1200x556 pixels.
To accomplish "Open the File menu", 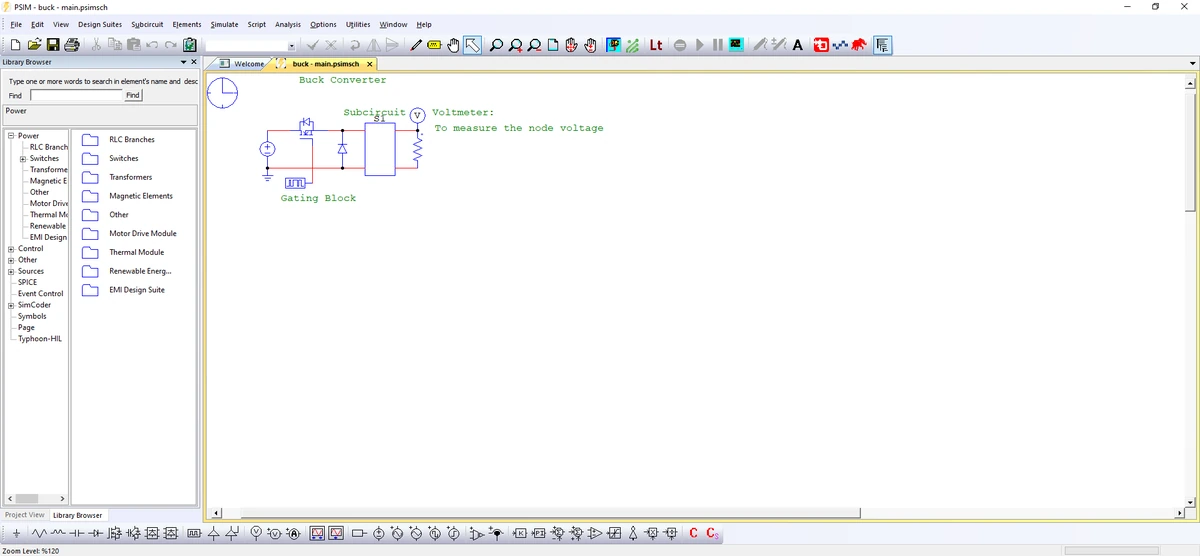I will point(17,24).
